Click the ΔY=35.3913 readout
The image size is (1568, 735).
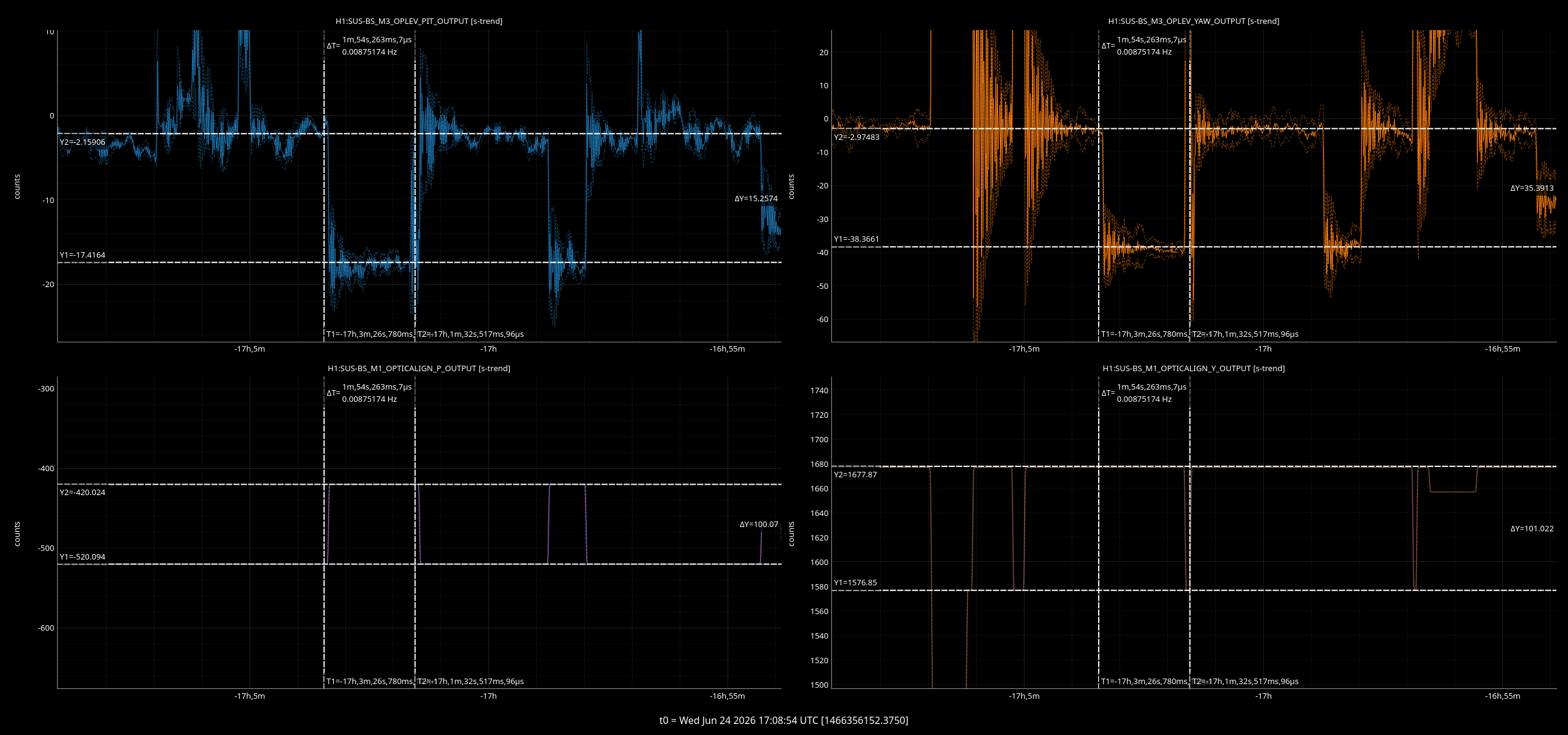(1532, 188)
